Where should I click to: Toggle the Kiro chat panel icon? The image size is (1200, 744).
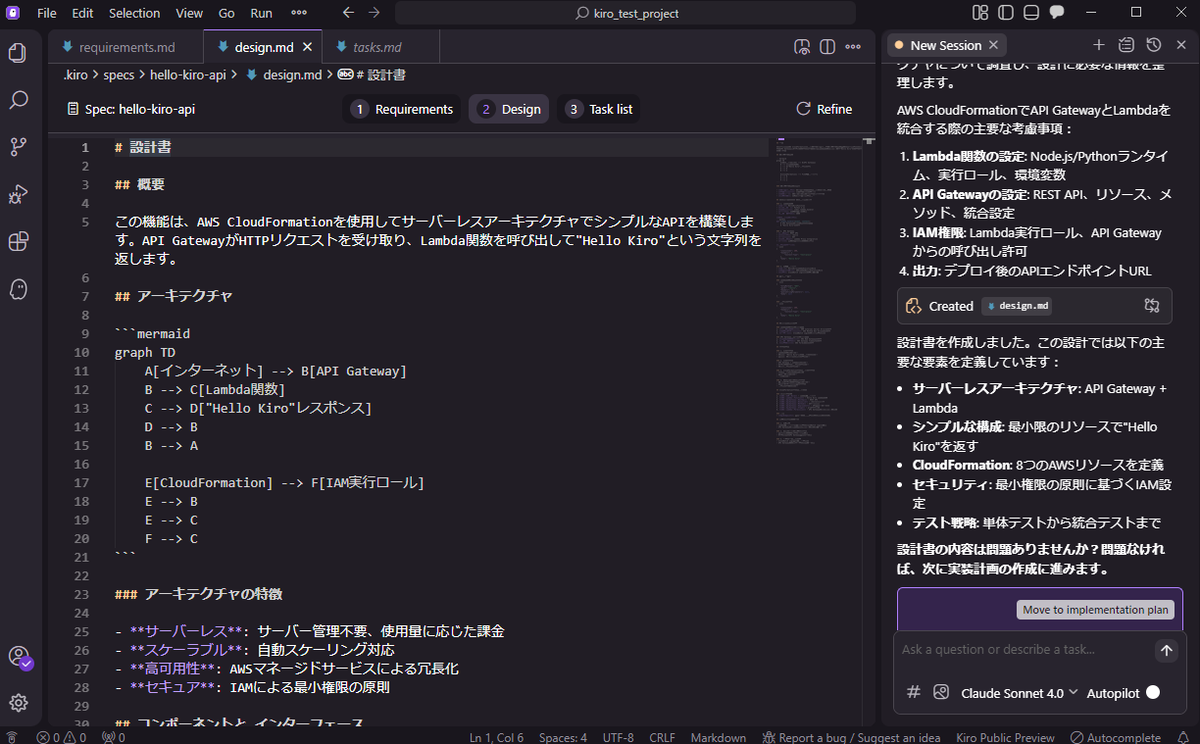(1056, 13)
